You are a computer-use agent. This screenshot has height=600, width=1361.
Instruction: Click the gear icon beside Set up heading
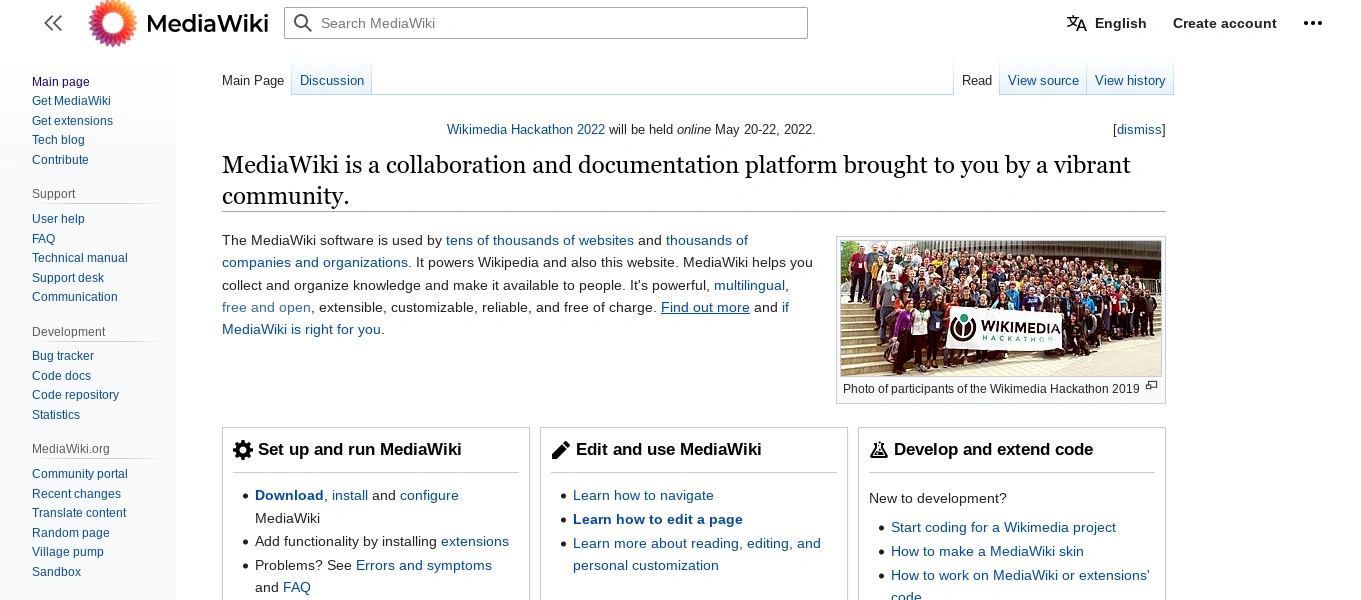243,450
